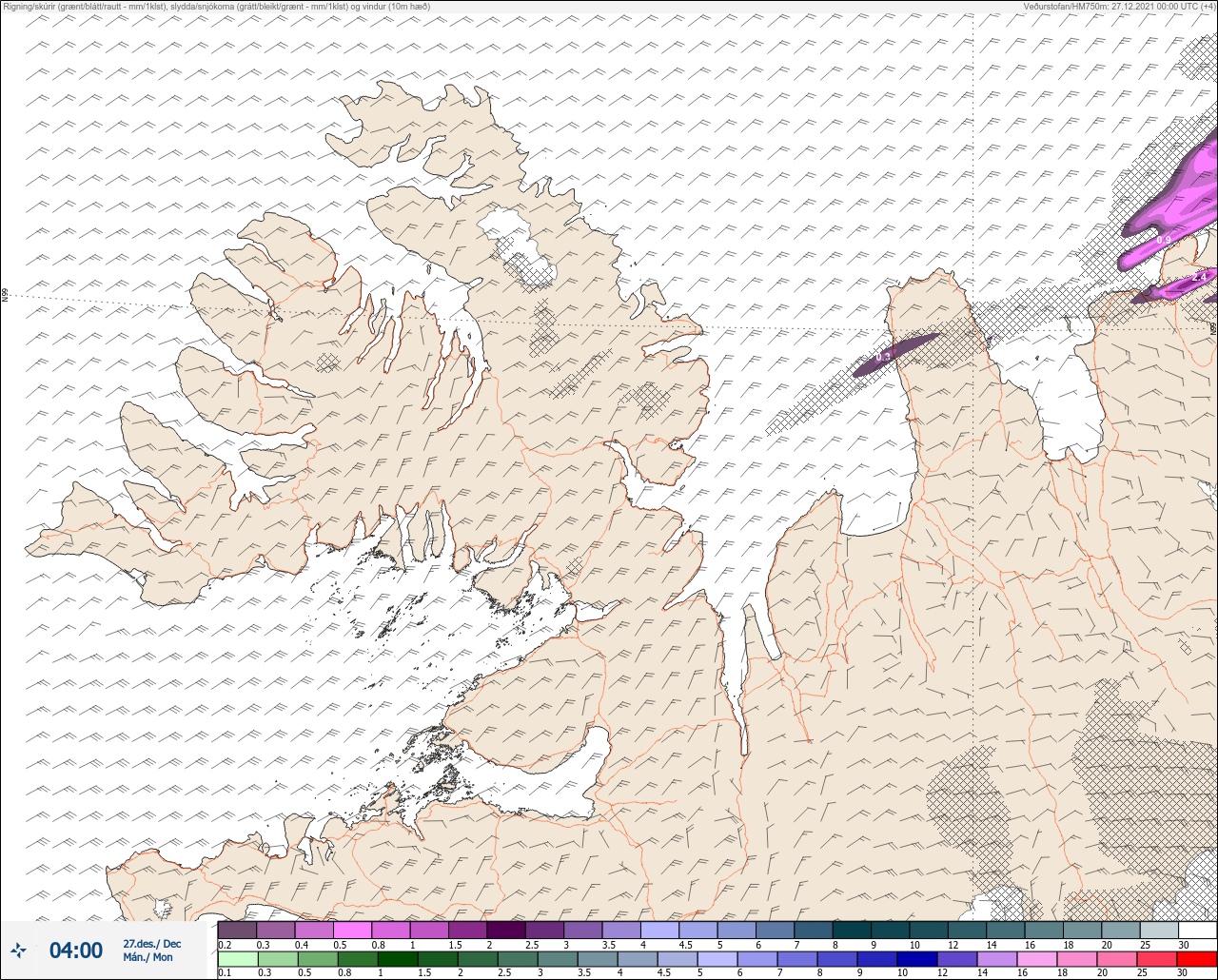Image resolution: width=1218 pixels, height=980 pixels.
Task: Select the light pink bottom-row swatch at 16
Action: pyautogui.click(x=1037, y=958)
